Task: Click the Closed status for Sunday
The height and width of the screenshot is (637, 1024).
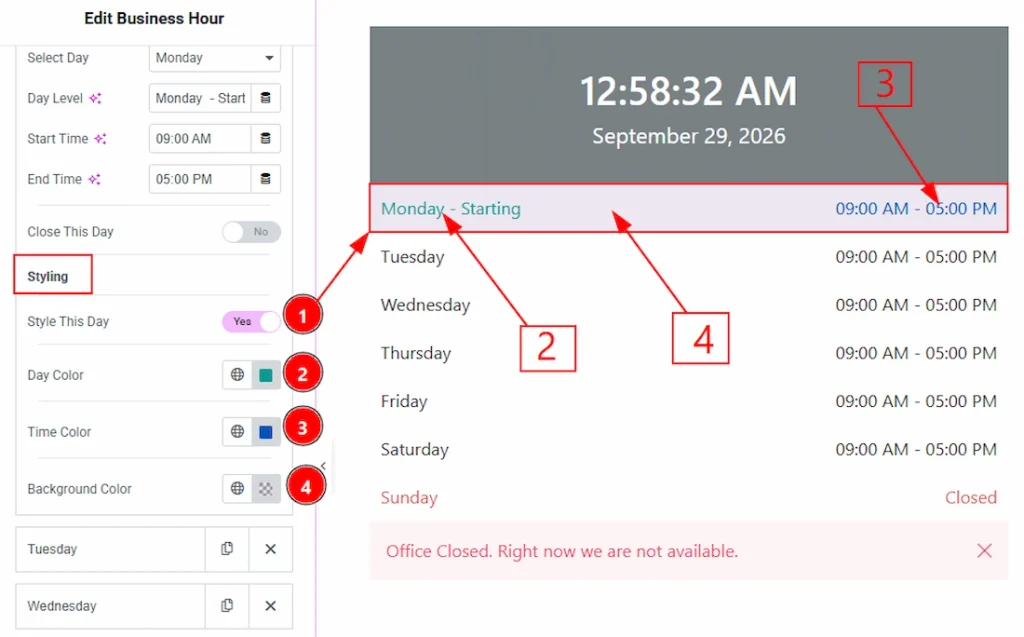Action: coord(970,497)
